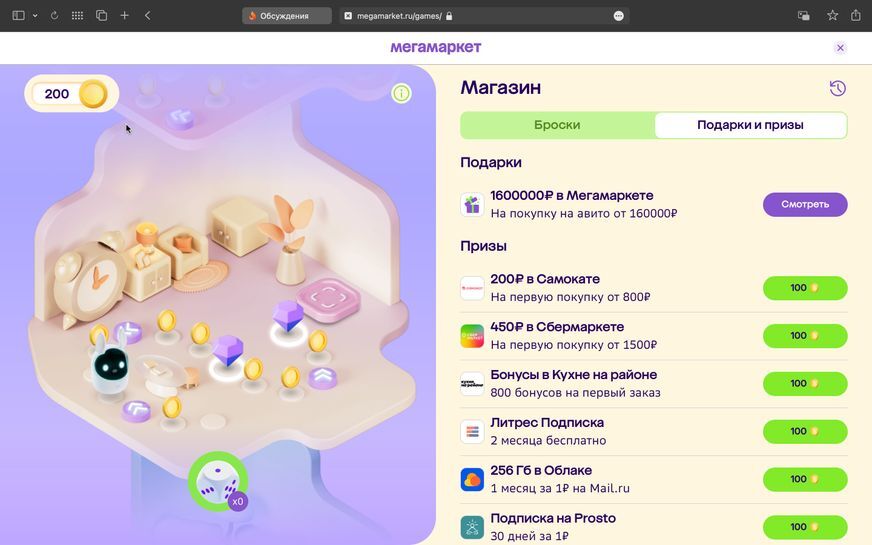This screenshot has height=545, width=872.
Task: Expand the sidebar dropdown chevron
Action: click(x=35, y=16)
